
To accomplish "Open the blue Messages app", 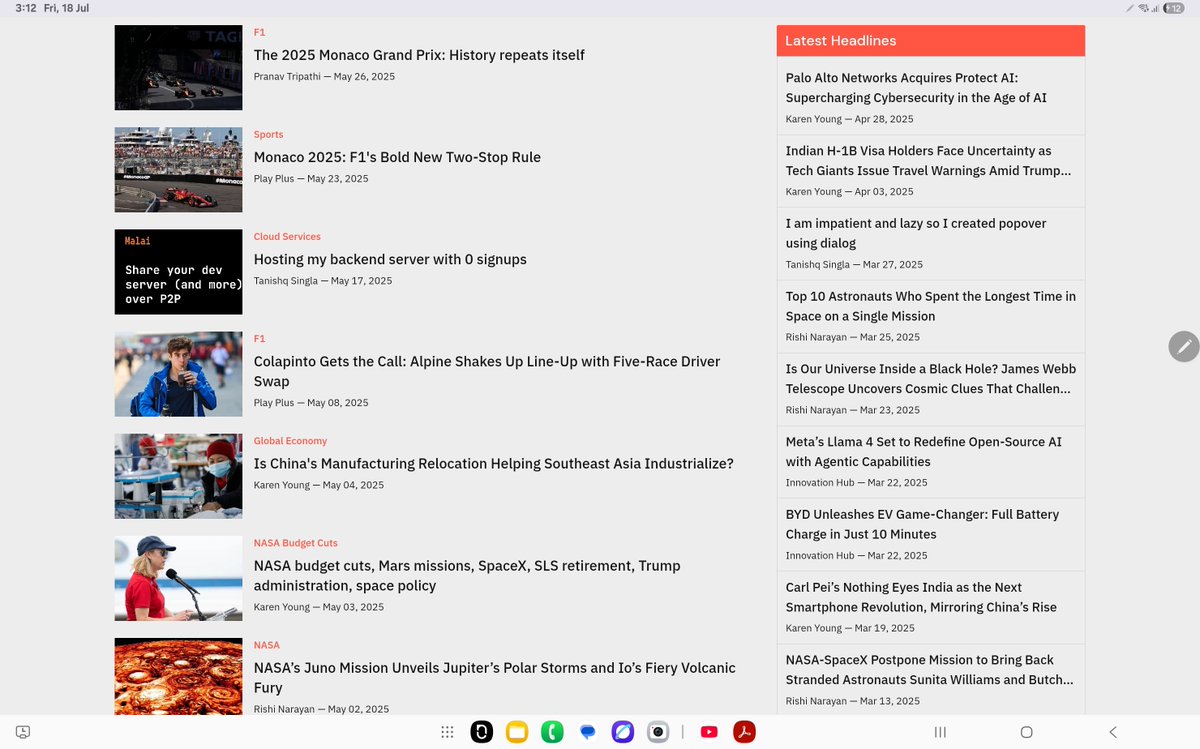I will tap(588, 732).
